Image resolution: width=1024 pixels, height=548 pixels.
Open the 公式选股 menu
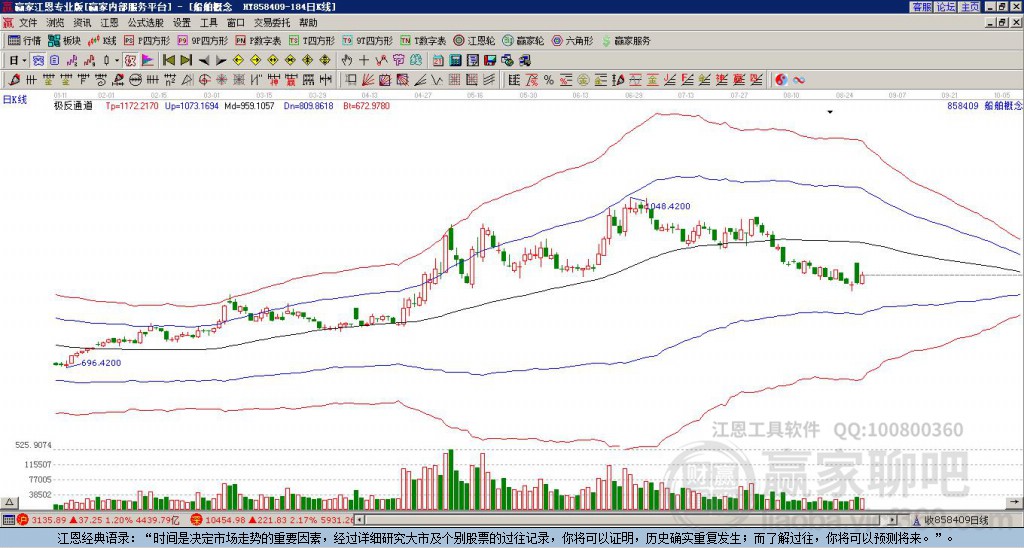point(146,23)
